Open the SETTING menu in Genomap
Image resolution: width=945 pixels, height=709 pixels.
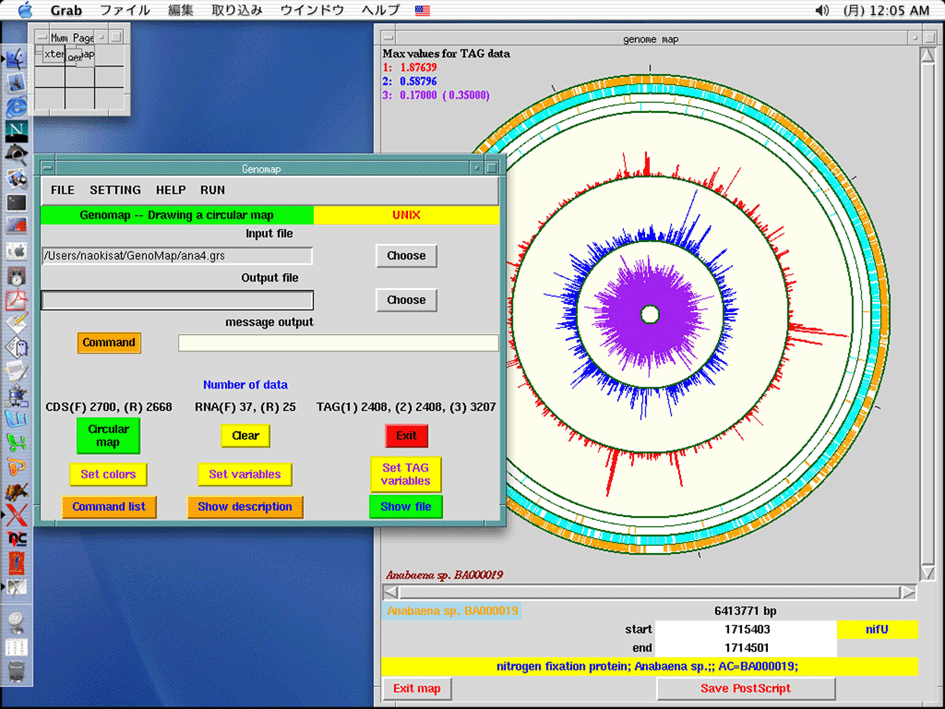pos(115,190)
